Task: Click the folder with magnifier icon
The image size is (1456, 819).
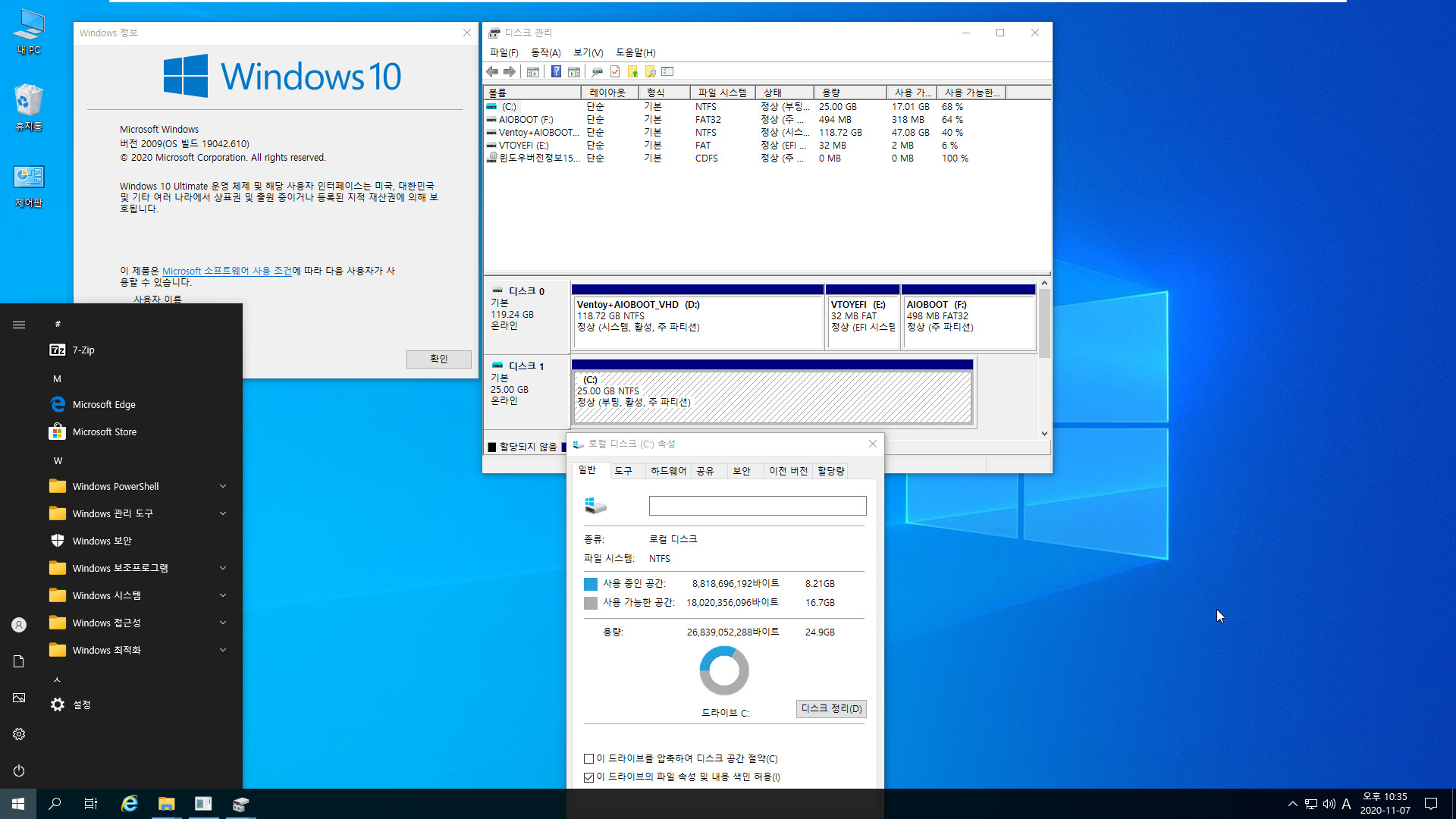Action: pos(651,71)
